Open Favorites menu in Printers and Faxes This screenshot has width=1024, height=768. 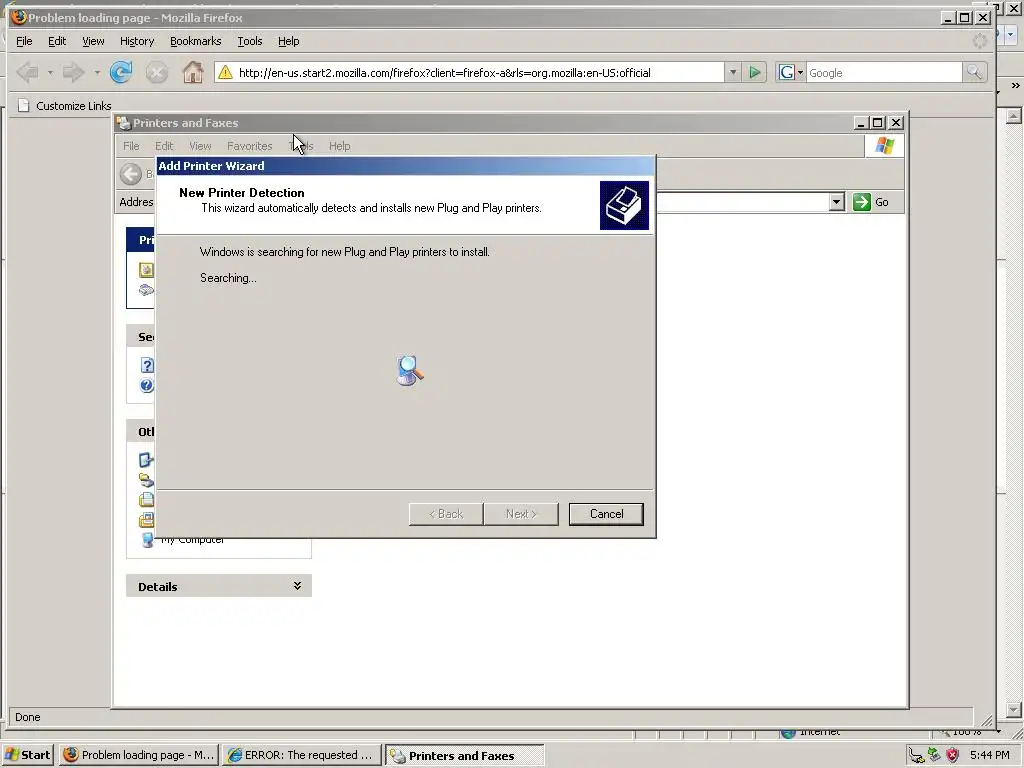pos(249,146)
